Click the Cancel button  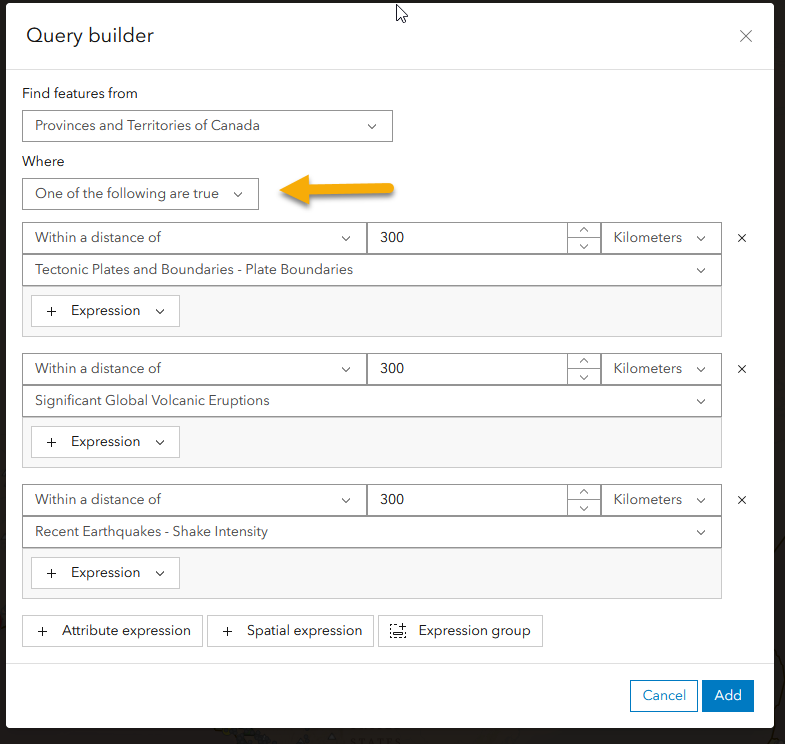[x=664, y=695]
